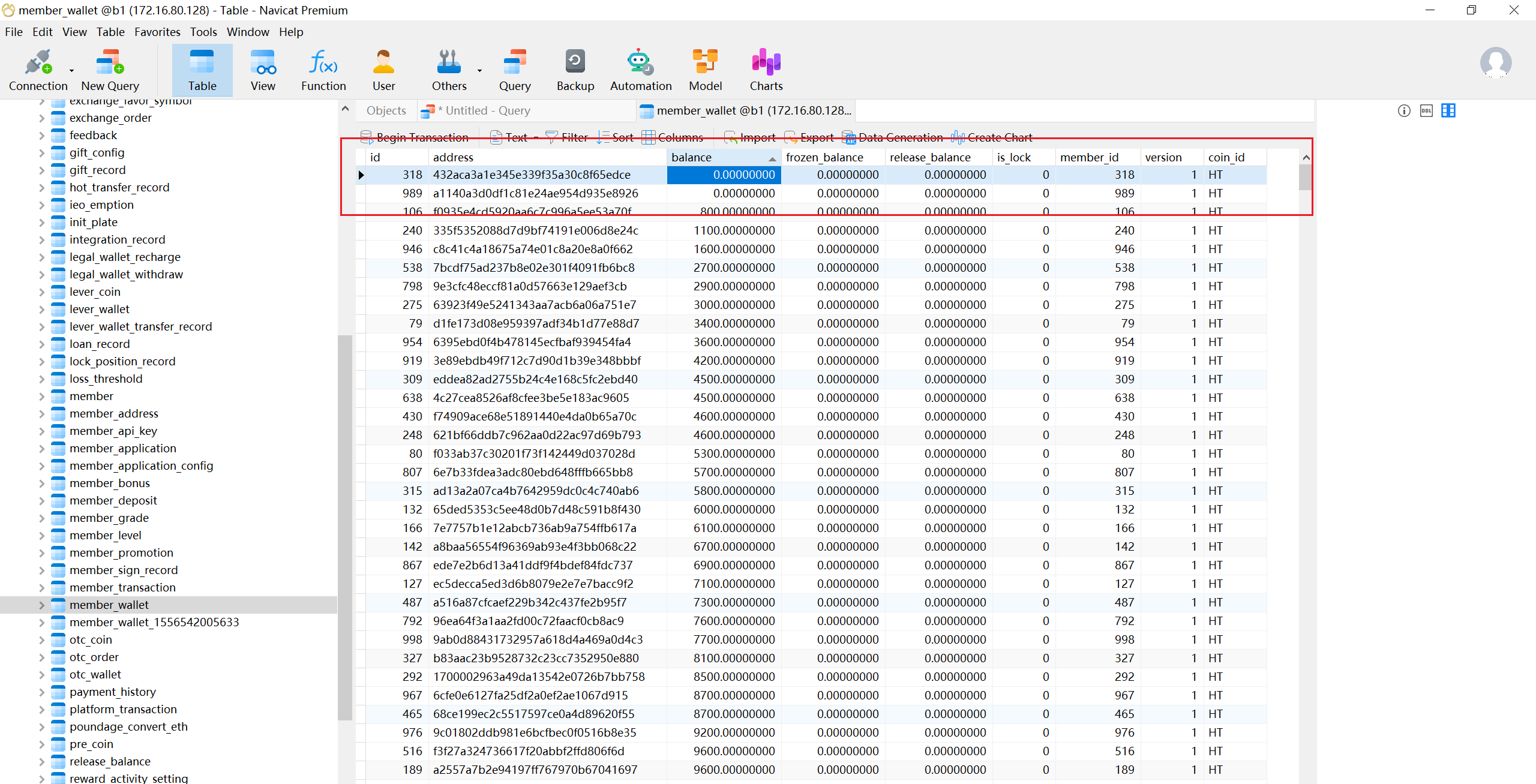Viewport: 1536px width, 784px height.
Task: Click Begin Transaction in table toolbar
Action: (x=414, y=137)
